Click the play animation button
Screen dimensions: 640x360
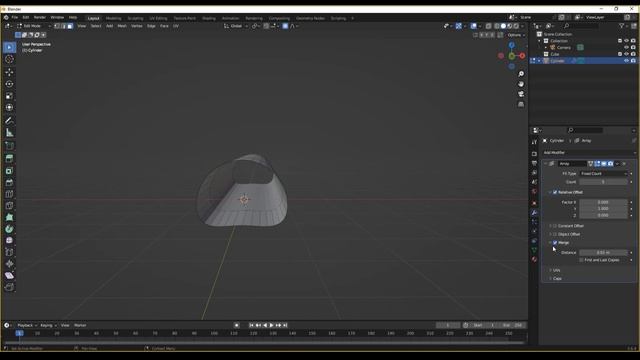tap(271, 325)
